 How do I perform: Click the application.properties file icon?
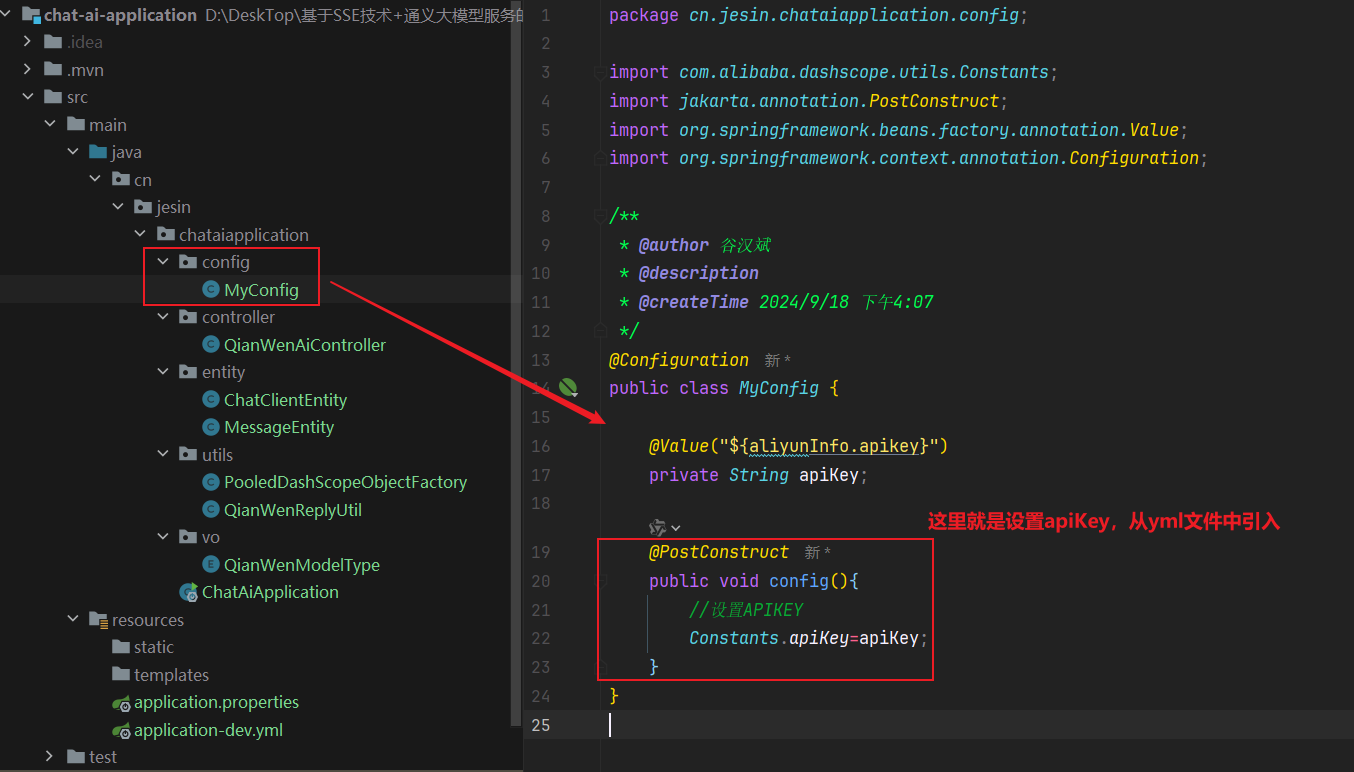point(121,703)
